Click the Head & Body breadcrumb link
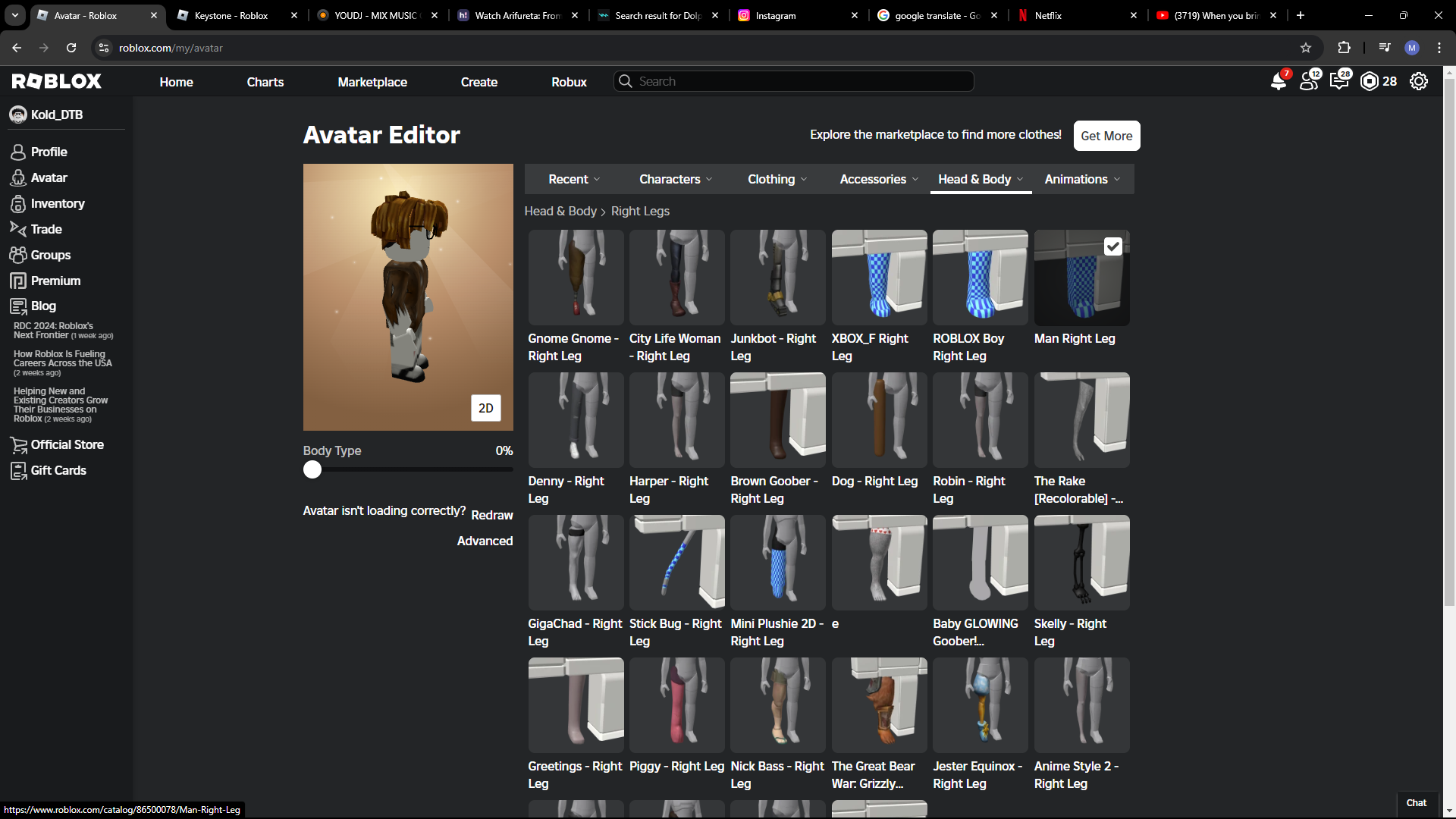This screenshot has height=819, width=1456. pyautogui.click(x=560, y=211)
